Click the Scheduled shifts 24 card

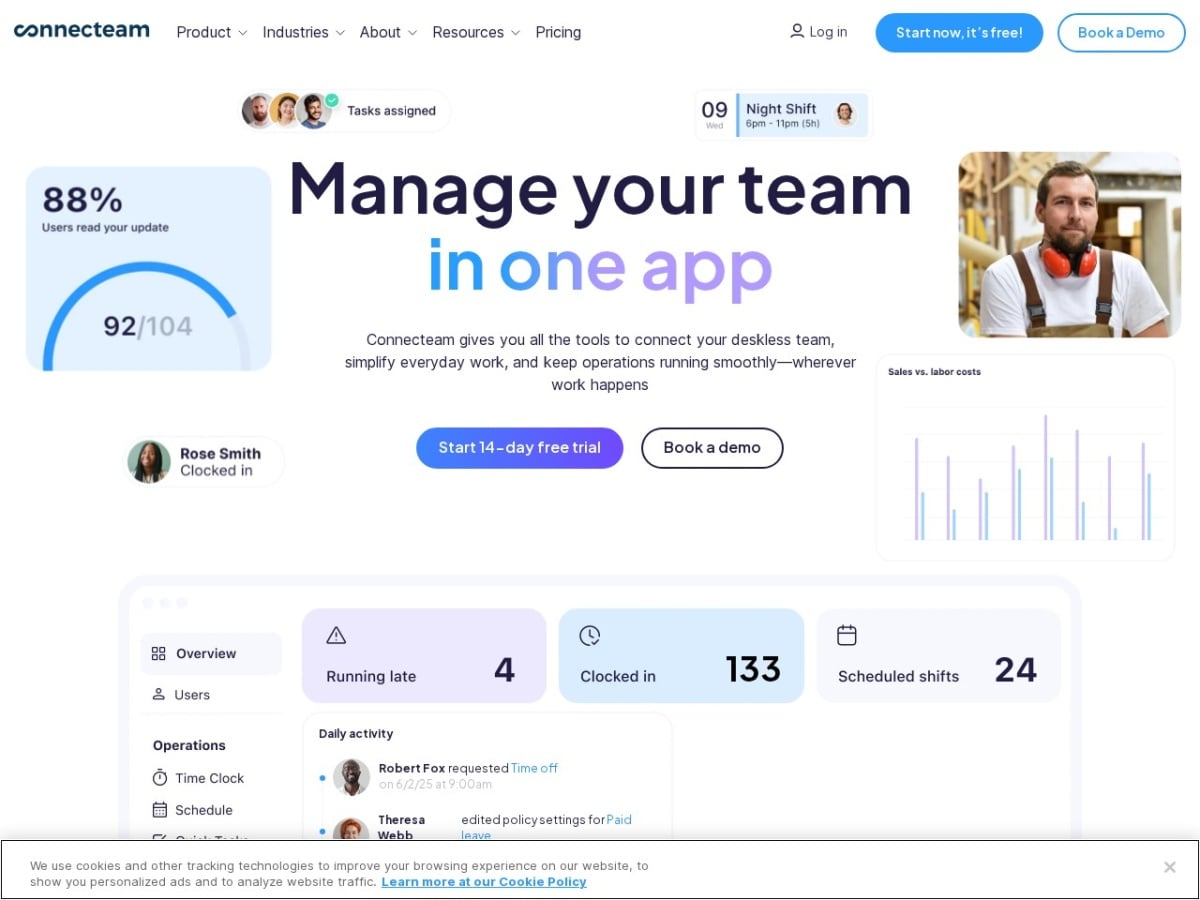[x=939, y=655]
